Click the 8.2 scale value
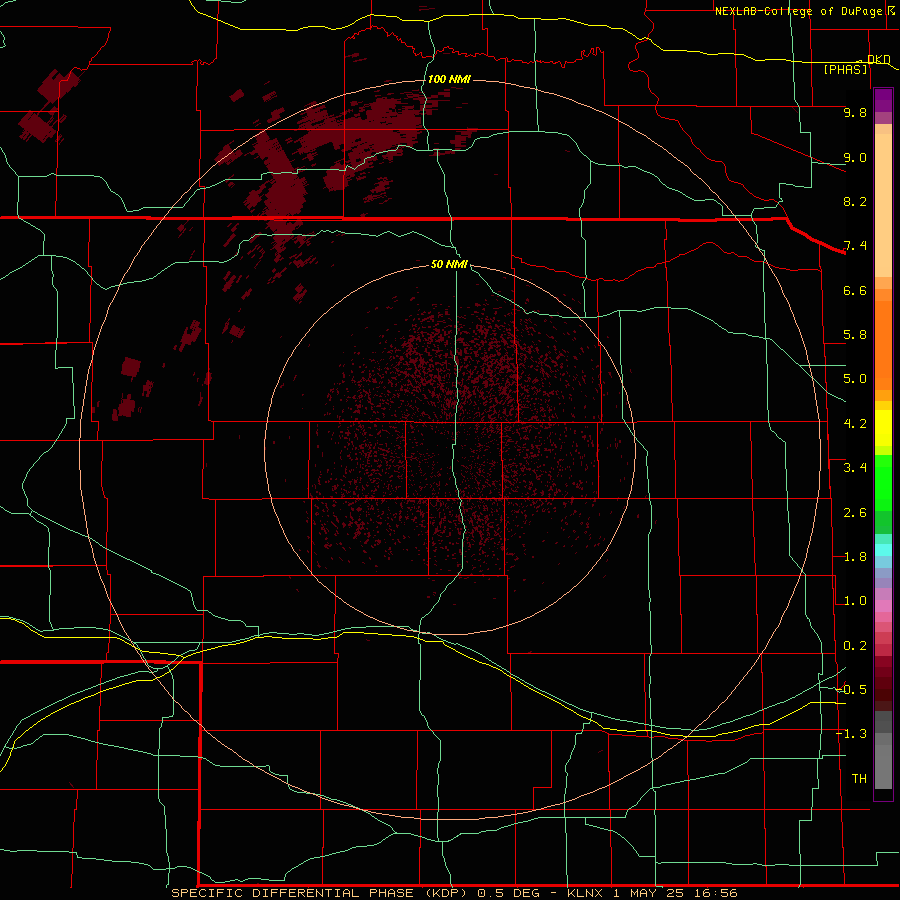The image size is (900, 900). point(855,201)
